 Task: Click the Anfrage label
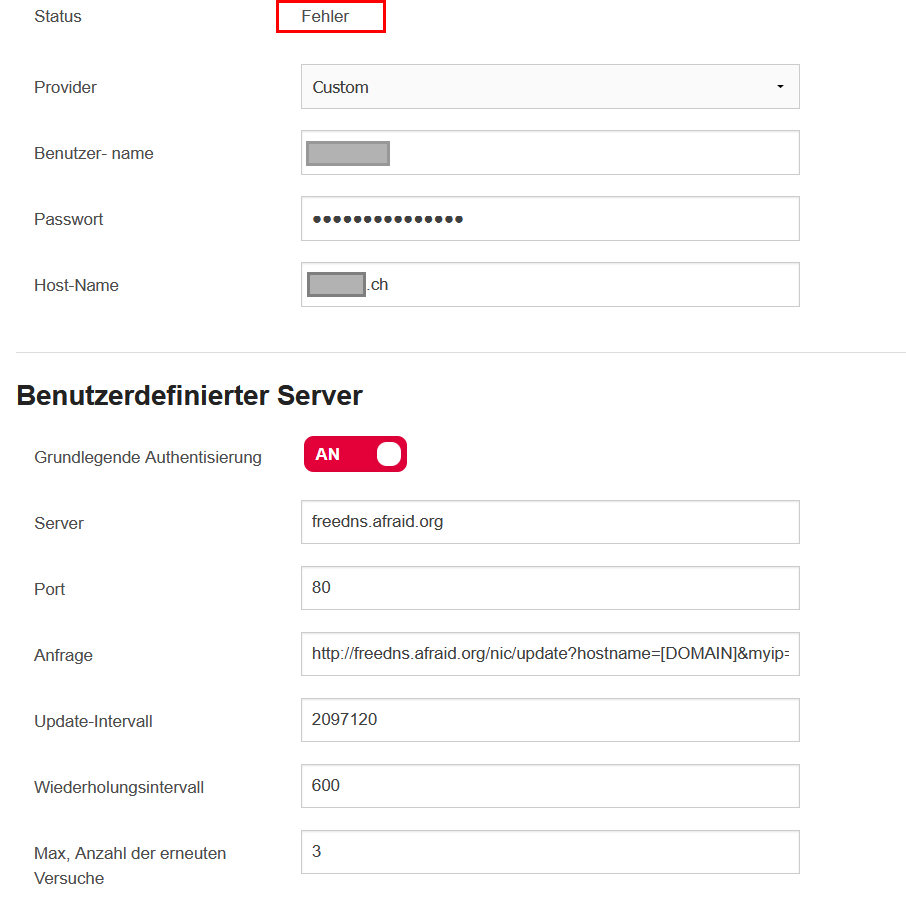[63, 655]
